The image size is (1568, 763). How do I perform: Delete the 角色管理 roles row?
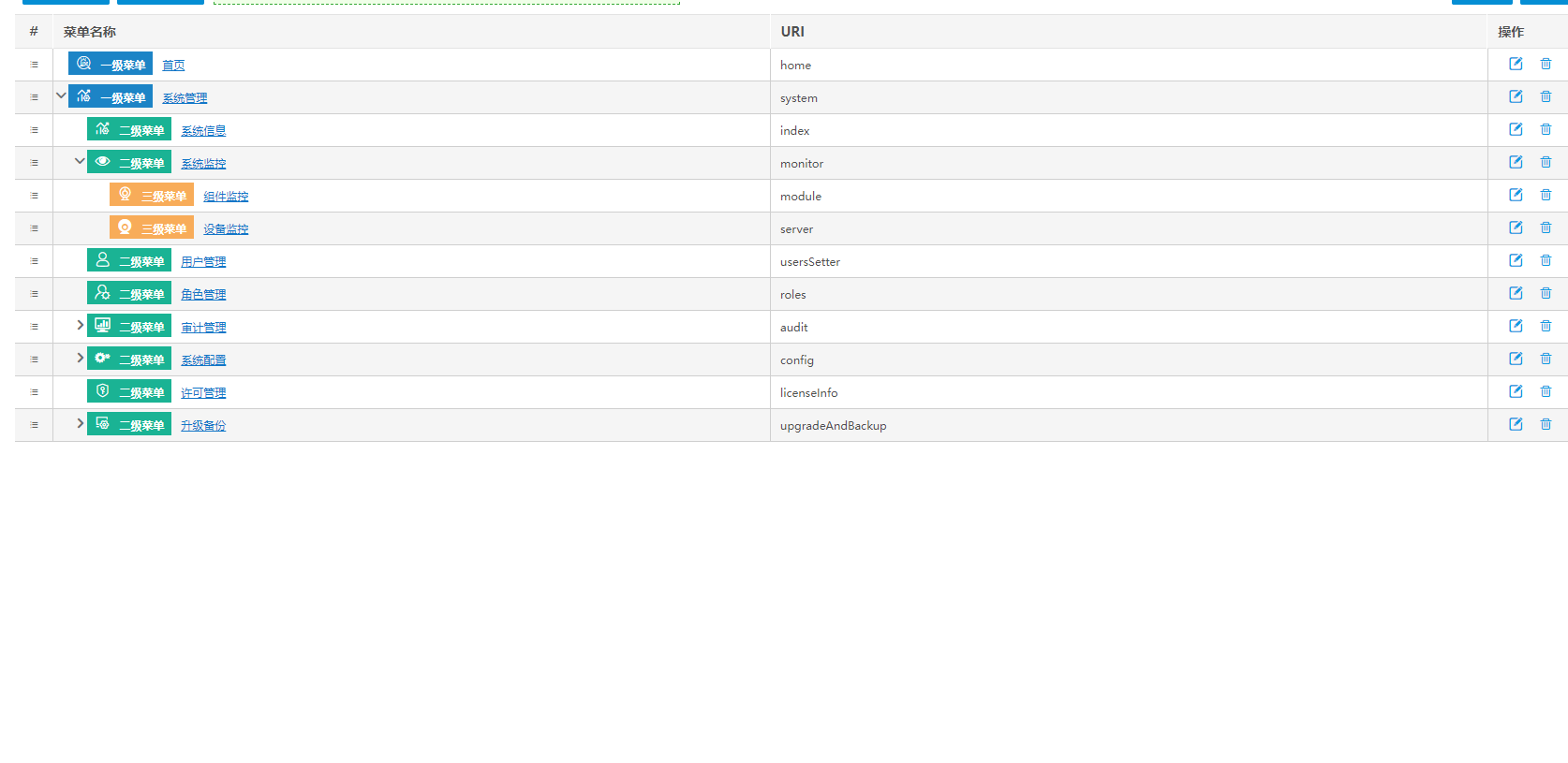[1546, 293]
